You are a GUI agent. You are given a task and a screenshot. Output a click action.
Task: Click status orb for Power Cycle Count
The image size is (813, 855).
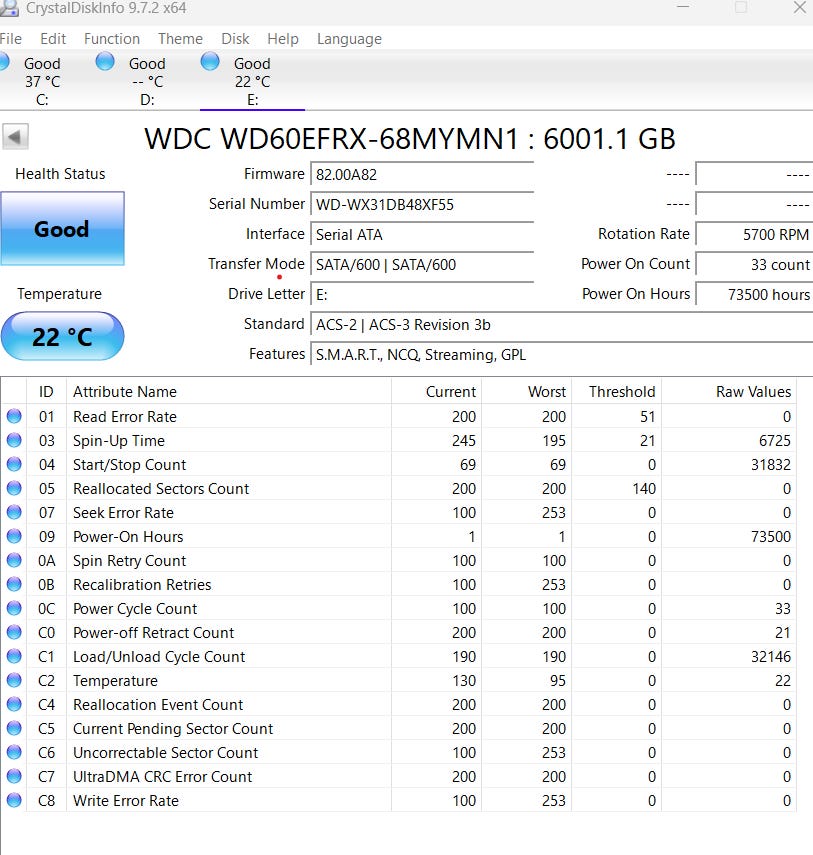14,609
